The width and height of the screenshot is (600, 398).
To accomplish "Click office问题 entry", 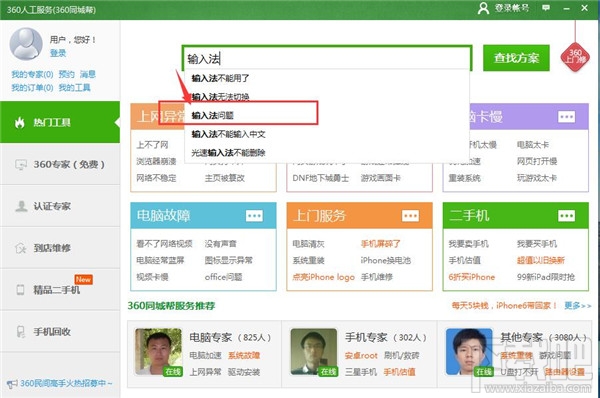I will point(223,277).
